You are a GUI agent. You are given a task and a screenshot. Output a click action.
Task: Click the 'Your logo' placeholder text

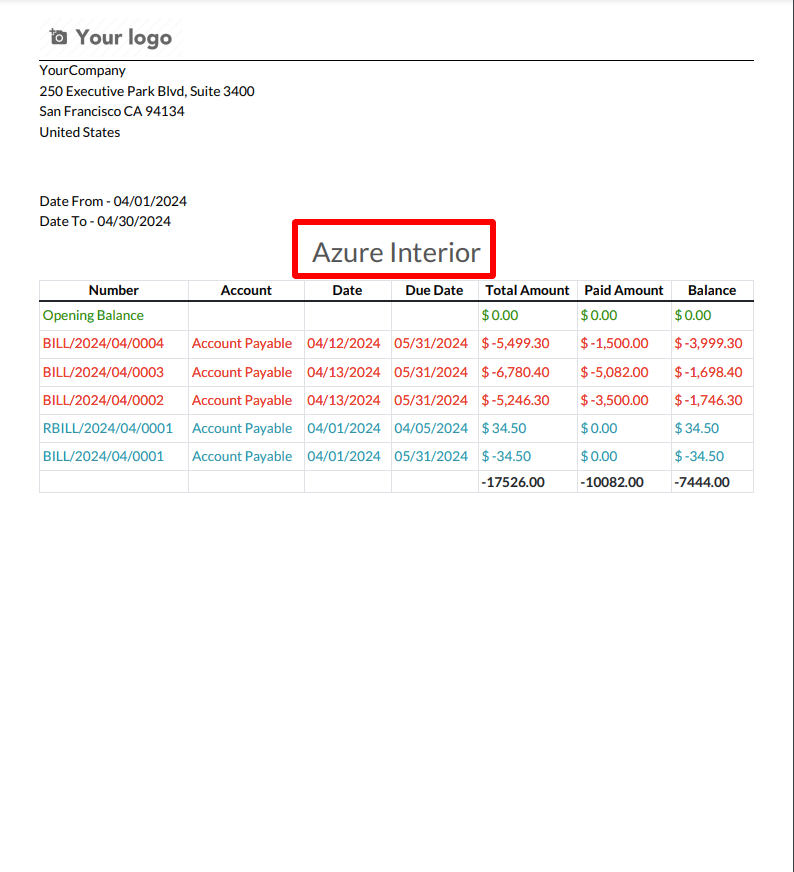(123, 38)
